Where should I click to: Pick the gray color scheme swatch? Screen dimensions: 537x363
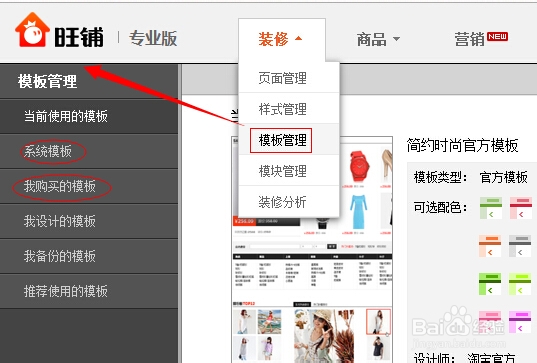tap(520, 246)
